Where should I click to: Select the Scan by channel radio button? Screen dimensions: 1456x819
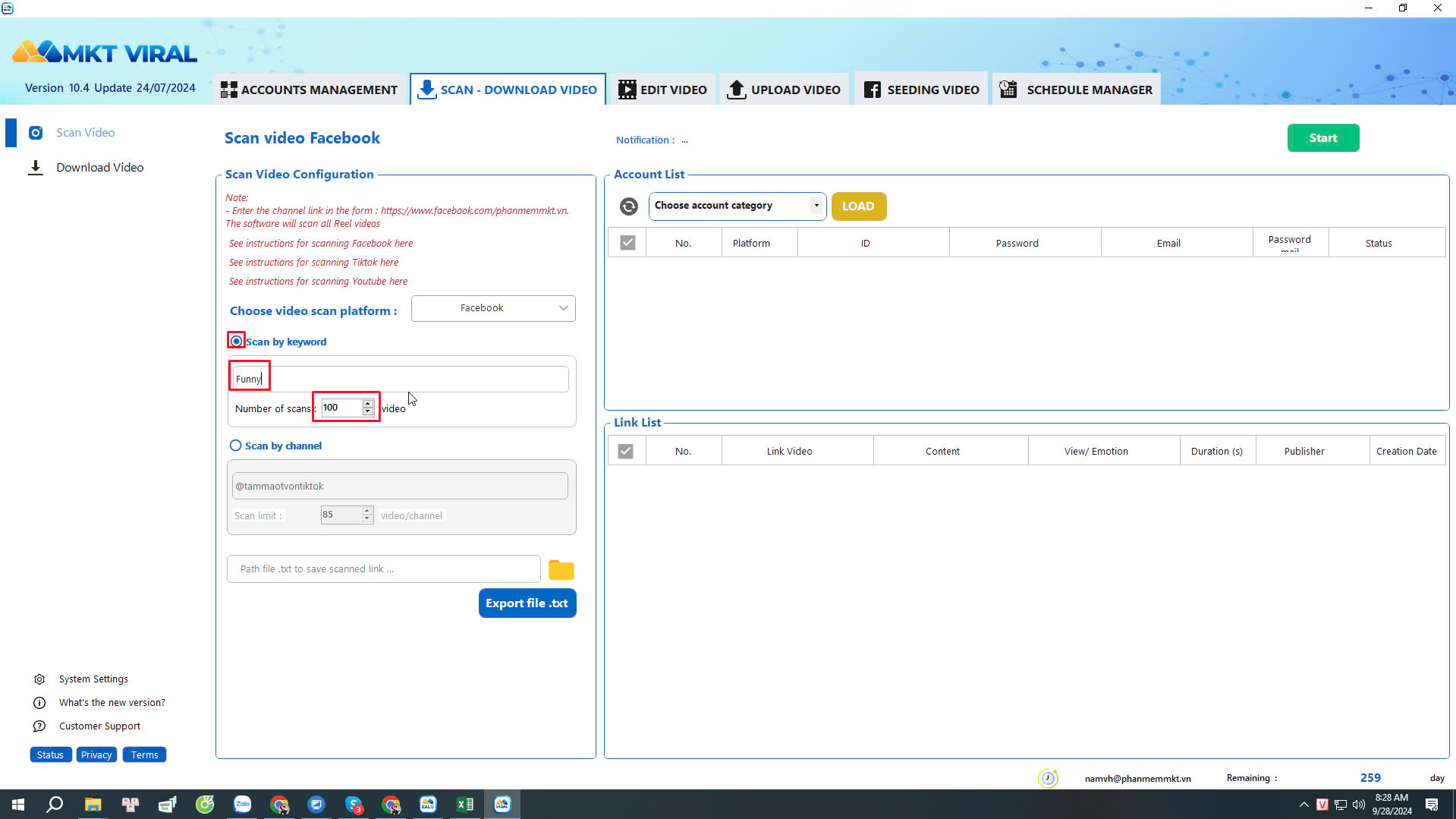(x=236, y=446)
